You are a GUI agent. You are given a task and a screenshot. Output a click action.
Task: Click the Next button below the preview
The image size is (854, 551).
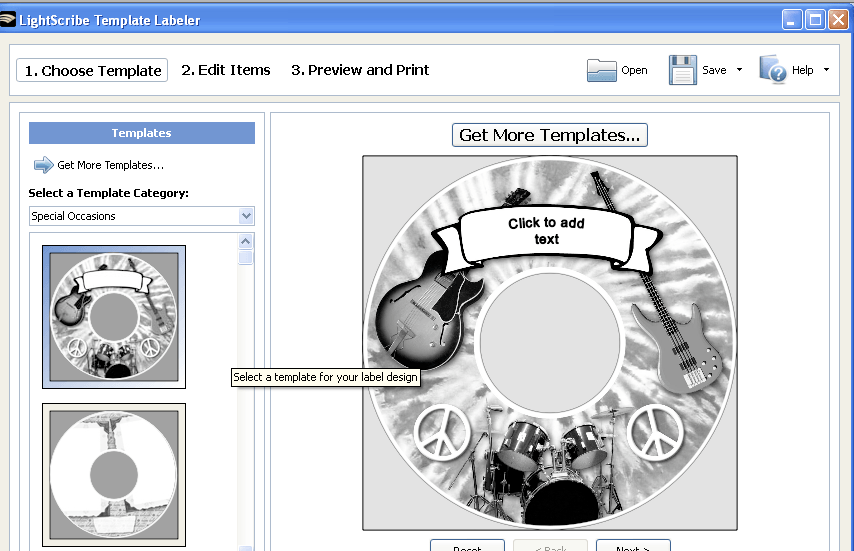tap(633, 546)
